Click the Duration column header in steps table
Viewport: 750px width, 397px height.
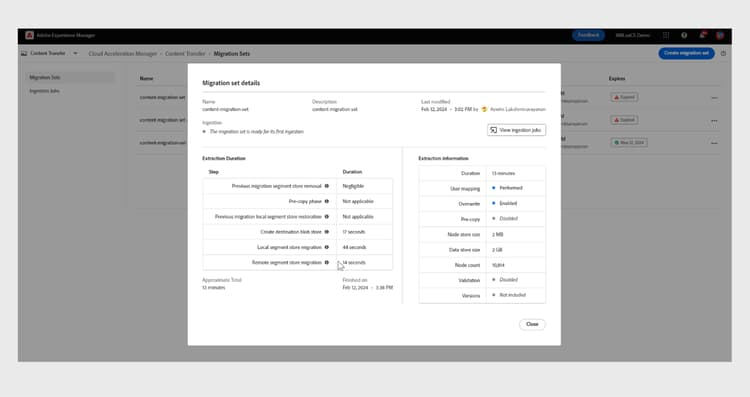point(352,172)
